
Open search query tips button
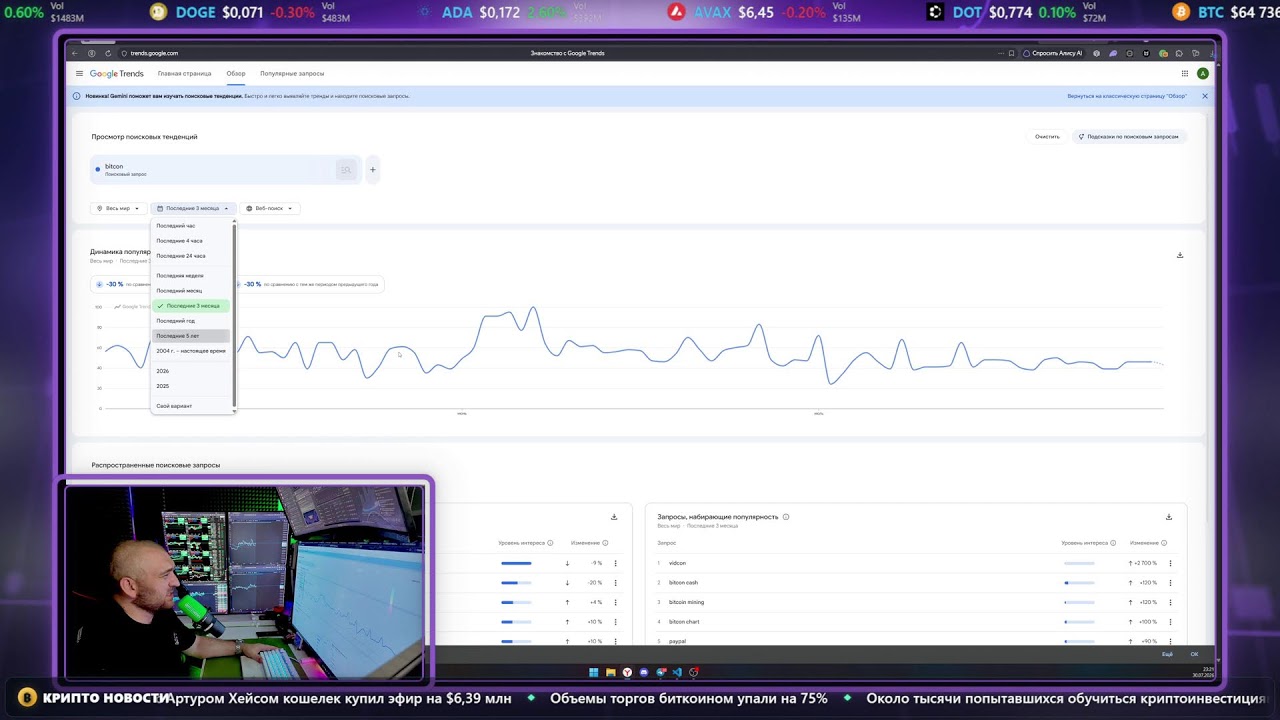(1129, 137)
